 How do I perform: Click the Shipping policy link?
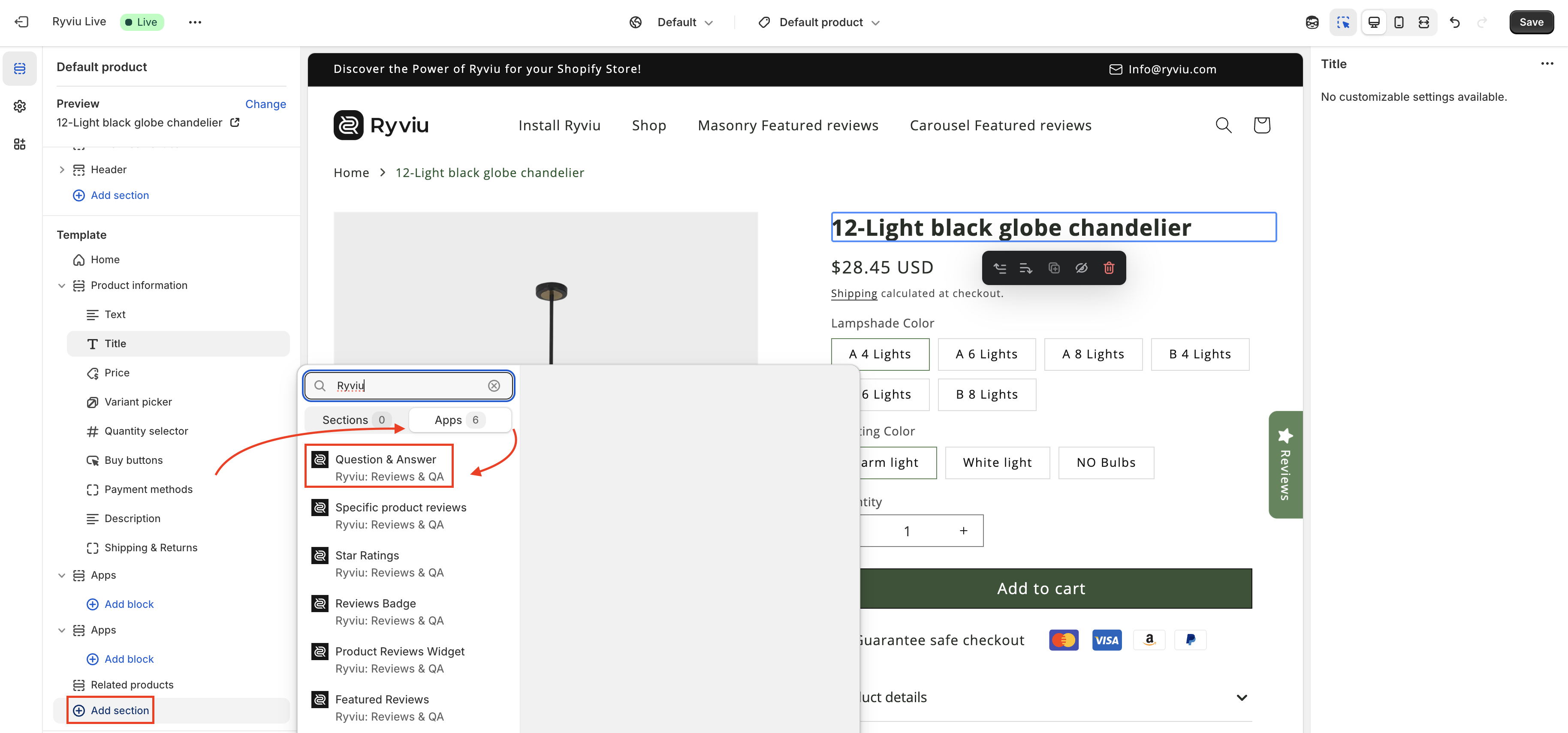tap(853, 293)
